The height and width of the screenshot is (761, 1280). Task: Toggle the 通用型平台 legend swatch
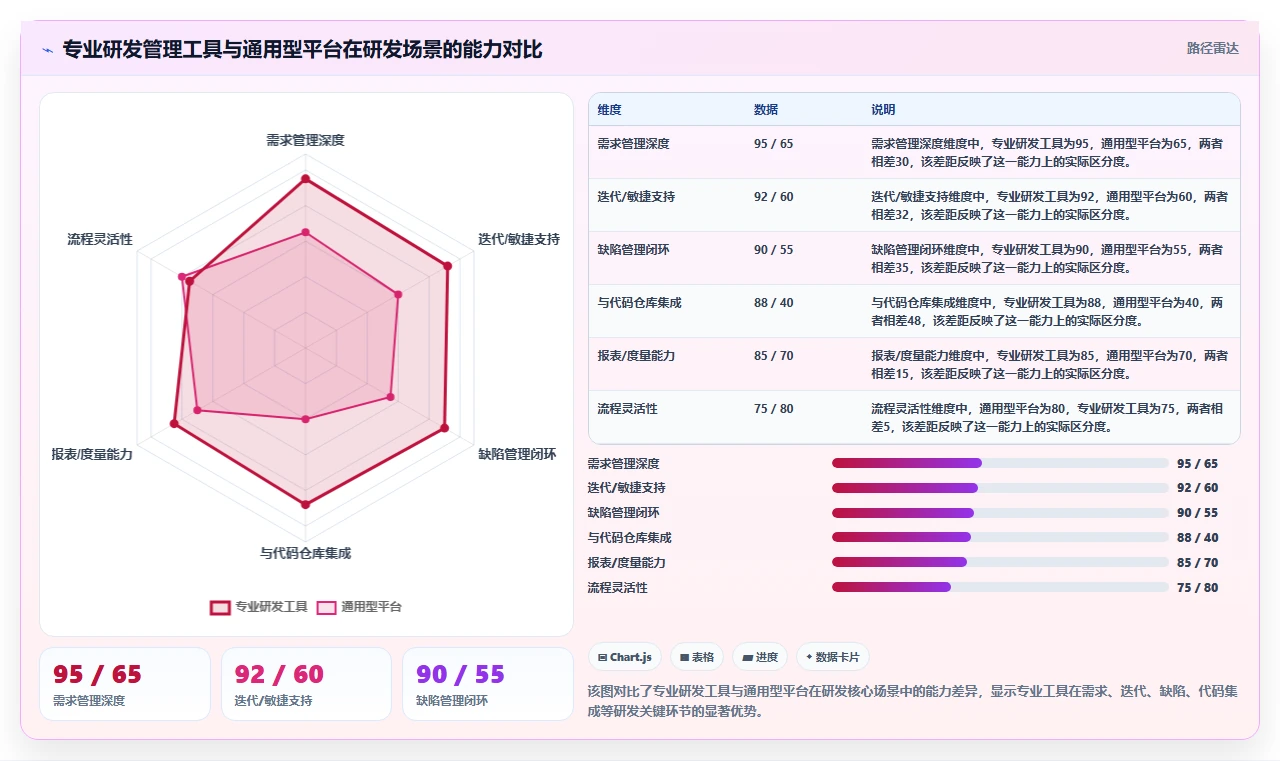tap(326, 607)
